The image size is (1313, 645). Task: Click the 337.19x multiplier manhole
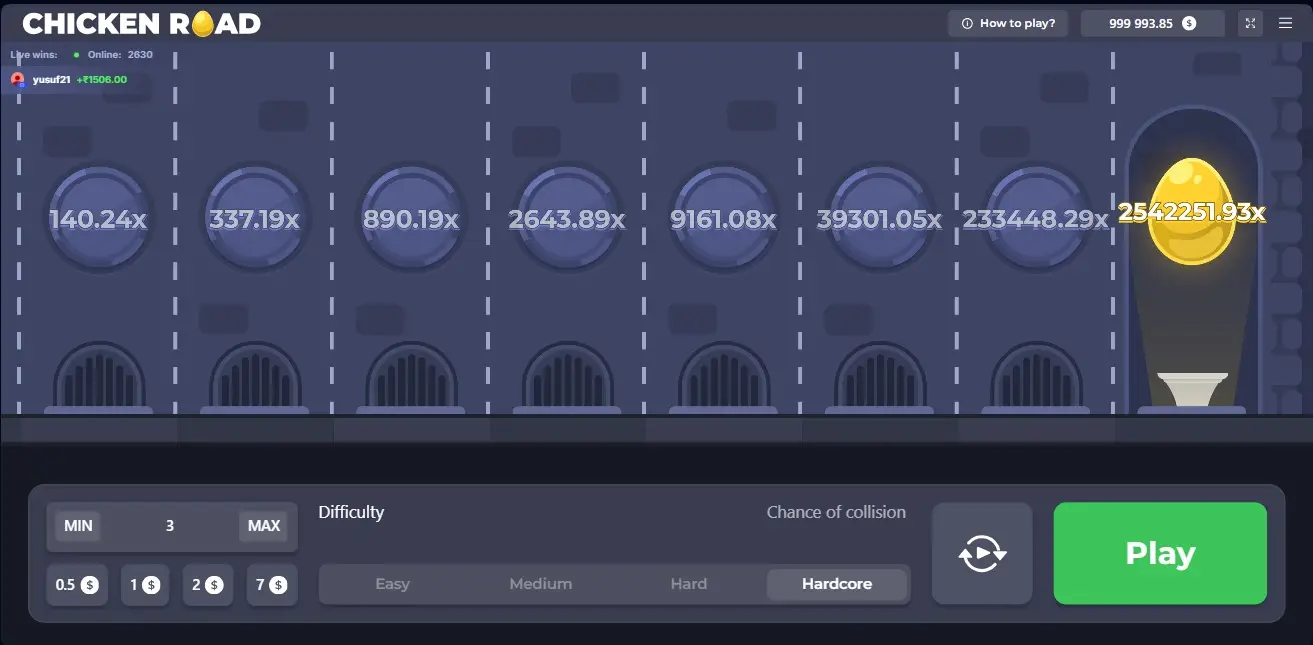tap(254, 218)
